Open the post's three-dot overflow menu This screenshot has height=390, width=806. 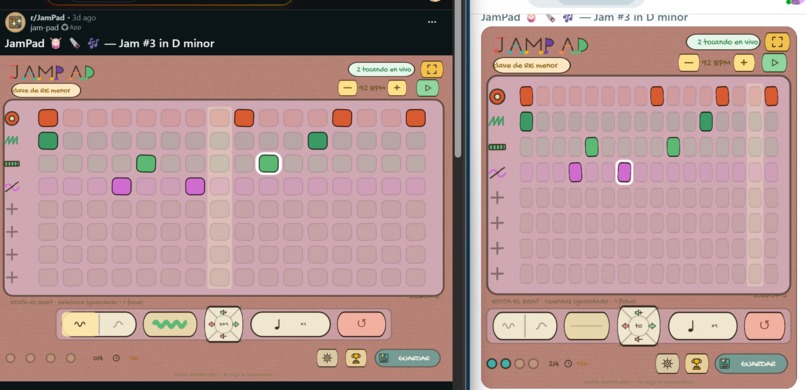[432, 22]
